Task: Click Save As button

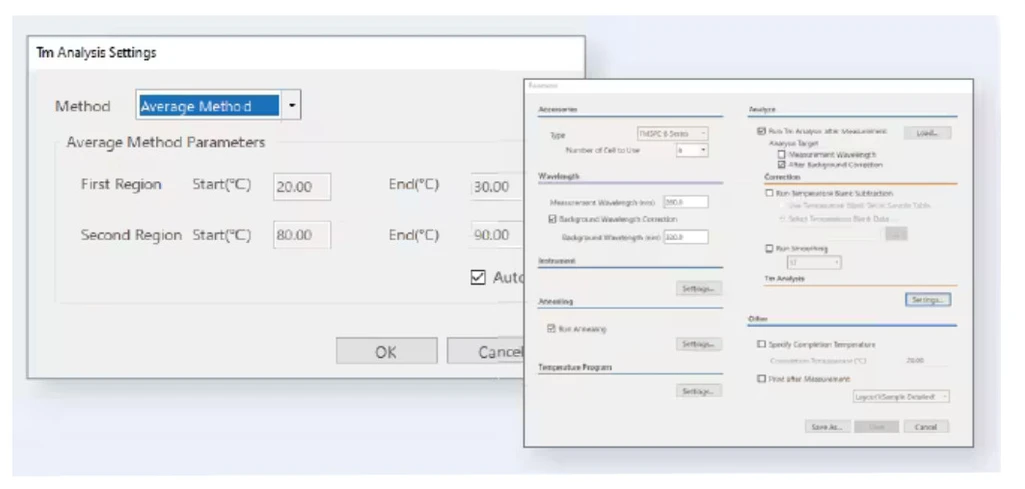Action: click(827, 426)
